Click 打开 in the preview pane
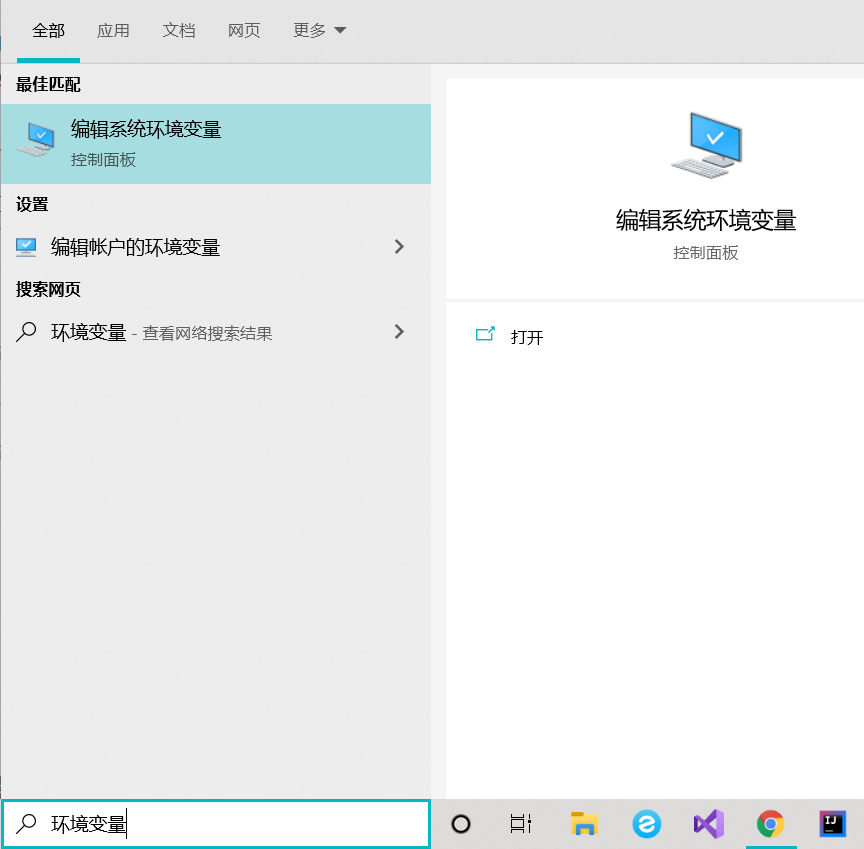The height and width of the screenshot is (849, 864). 527,337
